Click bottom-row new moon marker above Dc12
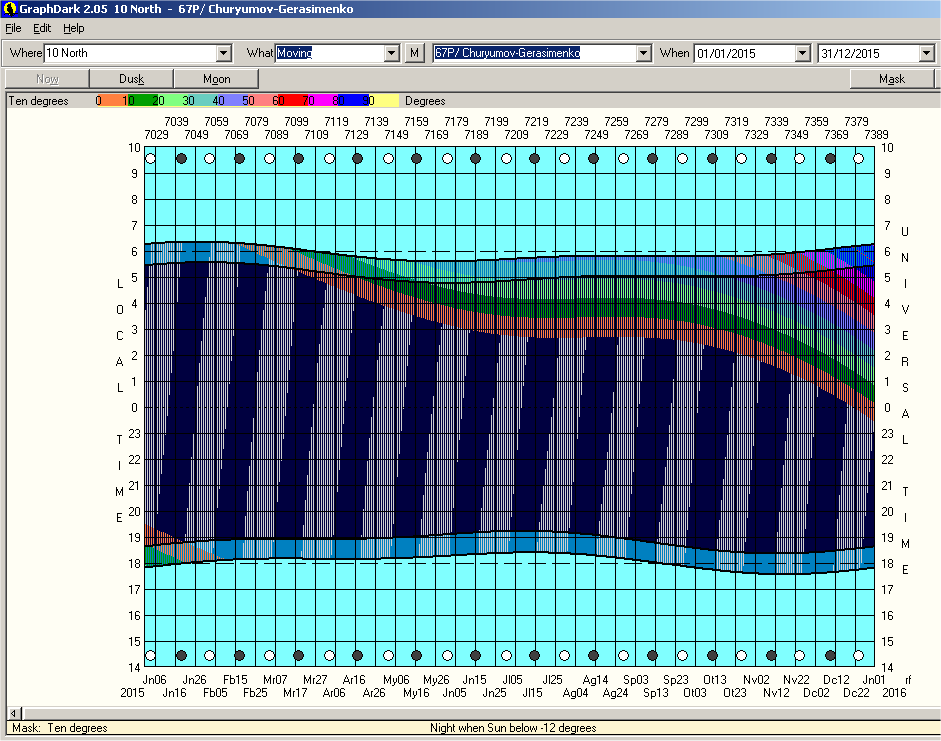This screenshot has height=741, width=941. pos(830,656)
